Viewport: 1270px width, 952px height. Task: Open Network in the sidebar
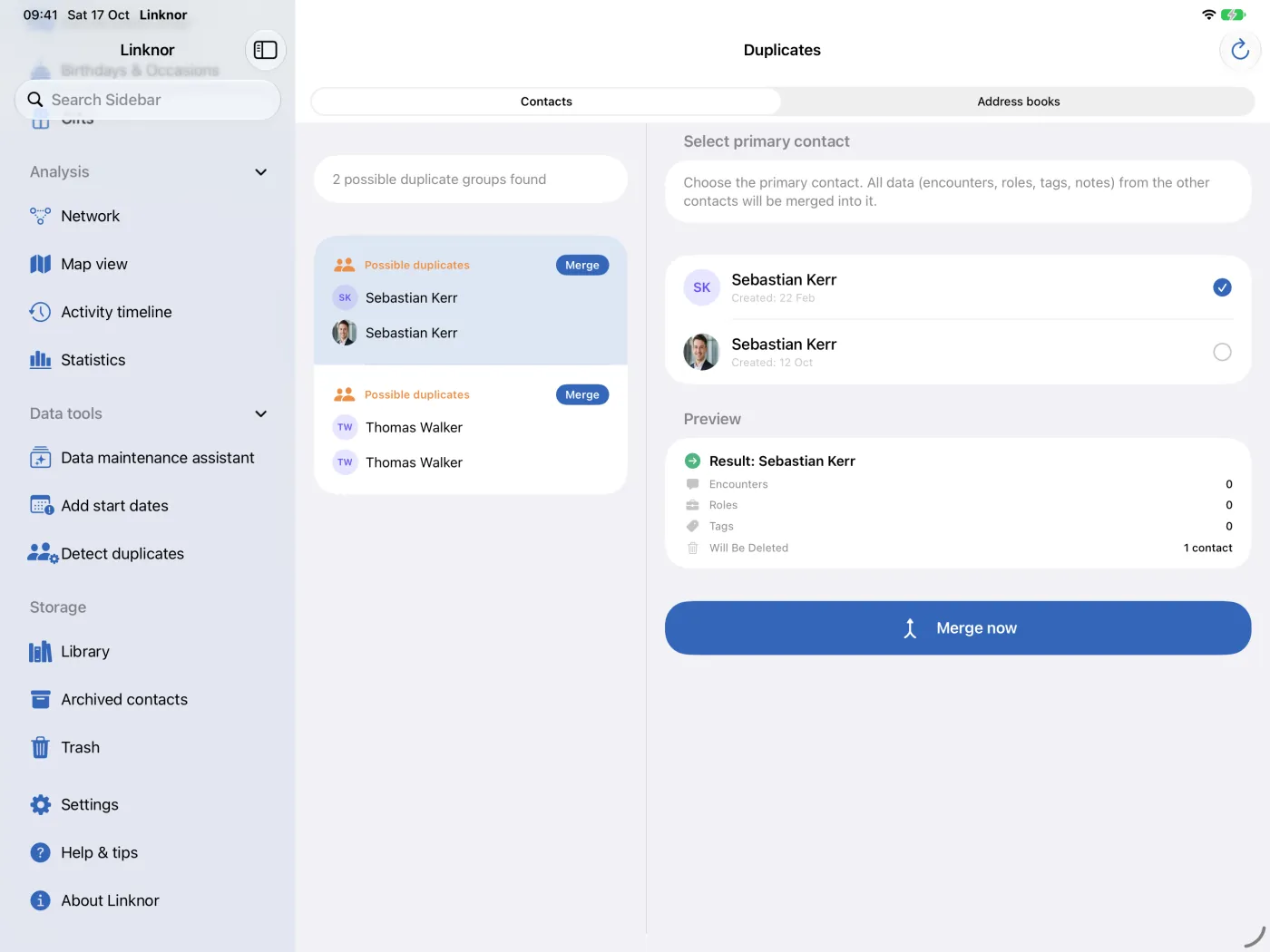coord(90,216)
